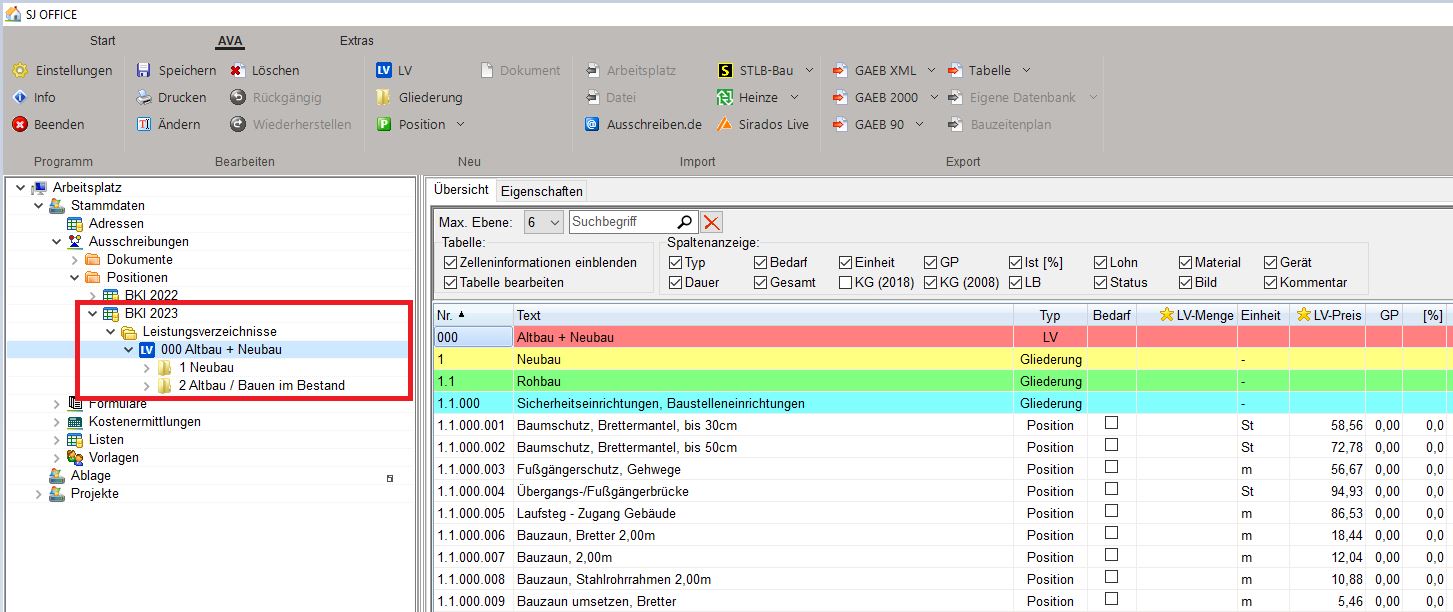
Task: Expand the 1 Neubau tree node
Action: click(148, 367)
